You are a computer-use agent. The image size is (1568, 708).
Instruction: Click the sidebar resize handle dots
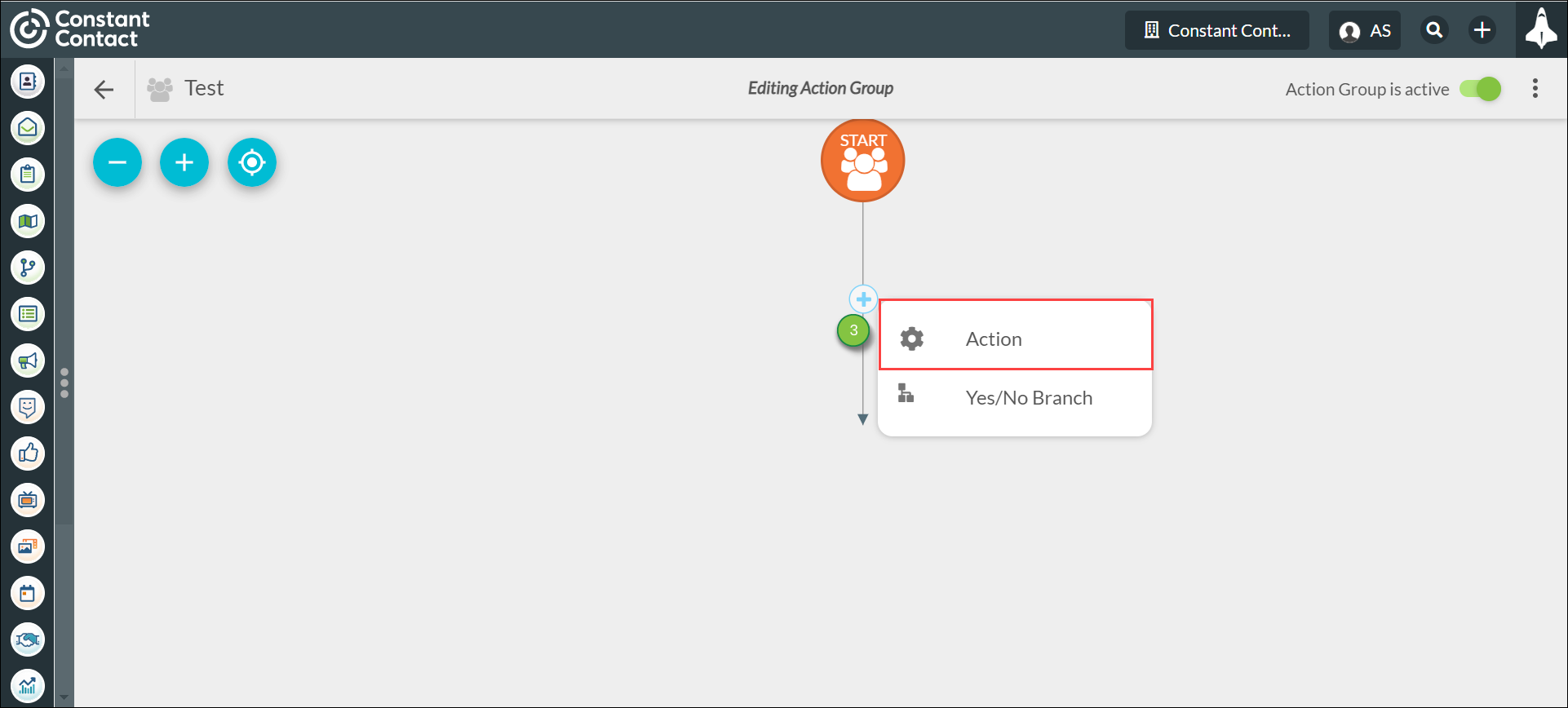(x=64, y=383)
